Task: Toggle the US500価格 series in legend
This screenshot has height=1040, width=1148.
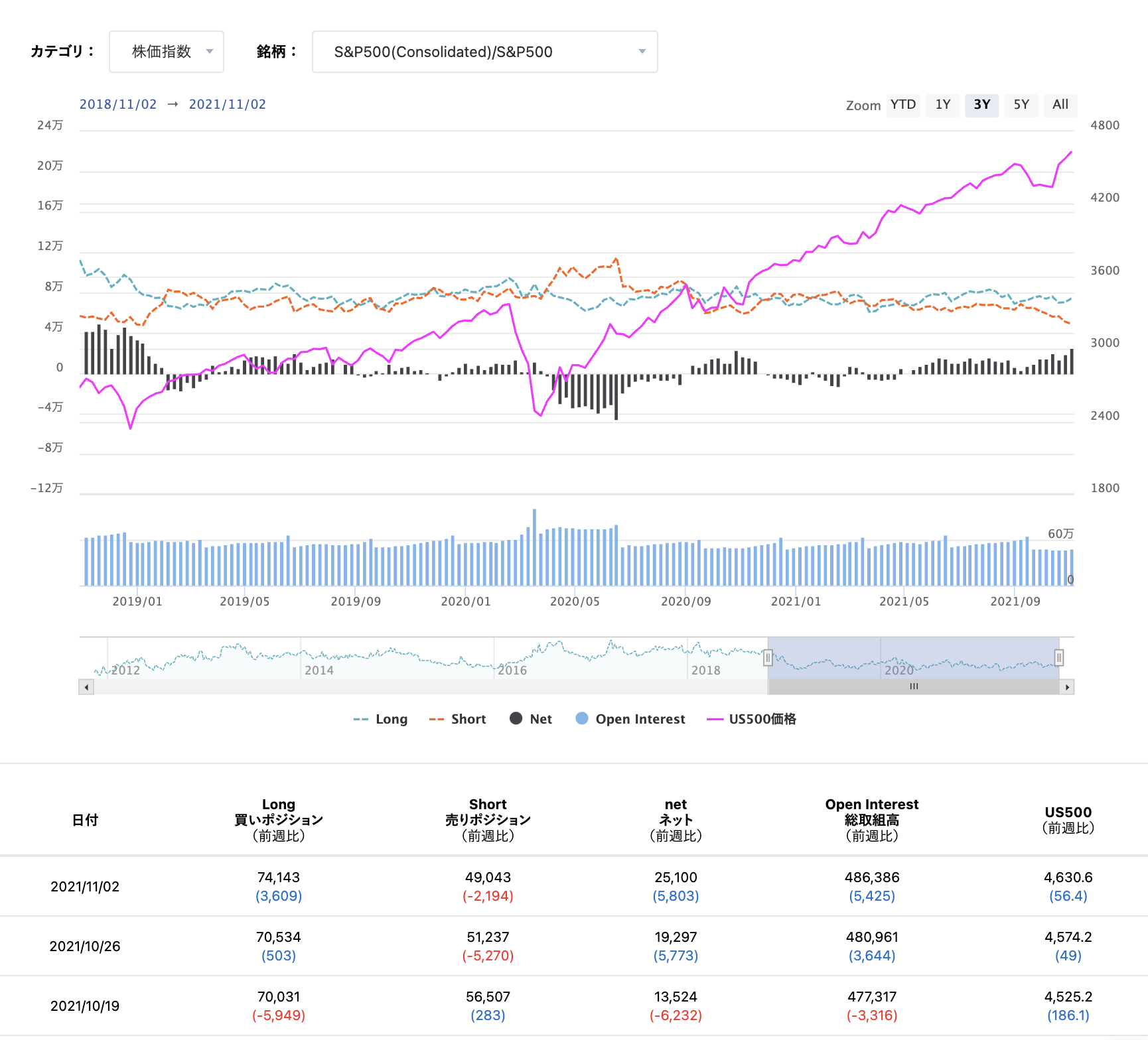Action: (751, 719)
